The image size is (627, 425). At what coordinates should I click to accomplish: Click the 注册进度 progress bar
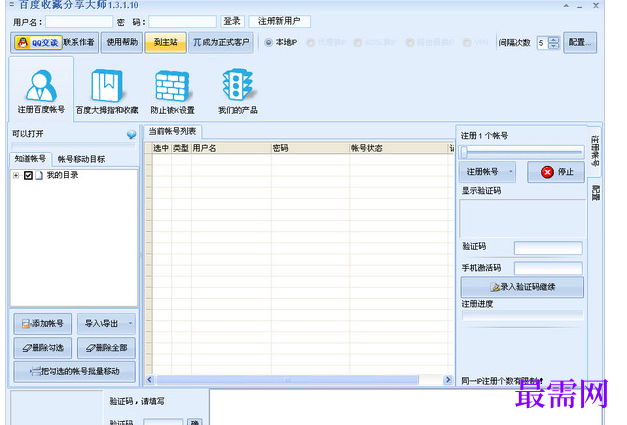(x=522, y=315)
